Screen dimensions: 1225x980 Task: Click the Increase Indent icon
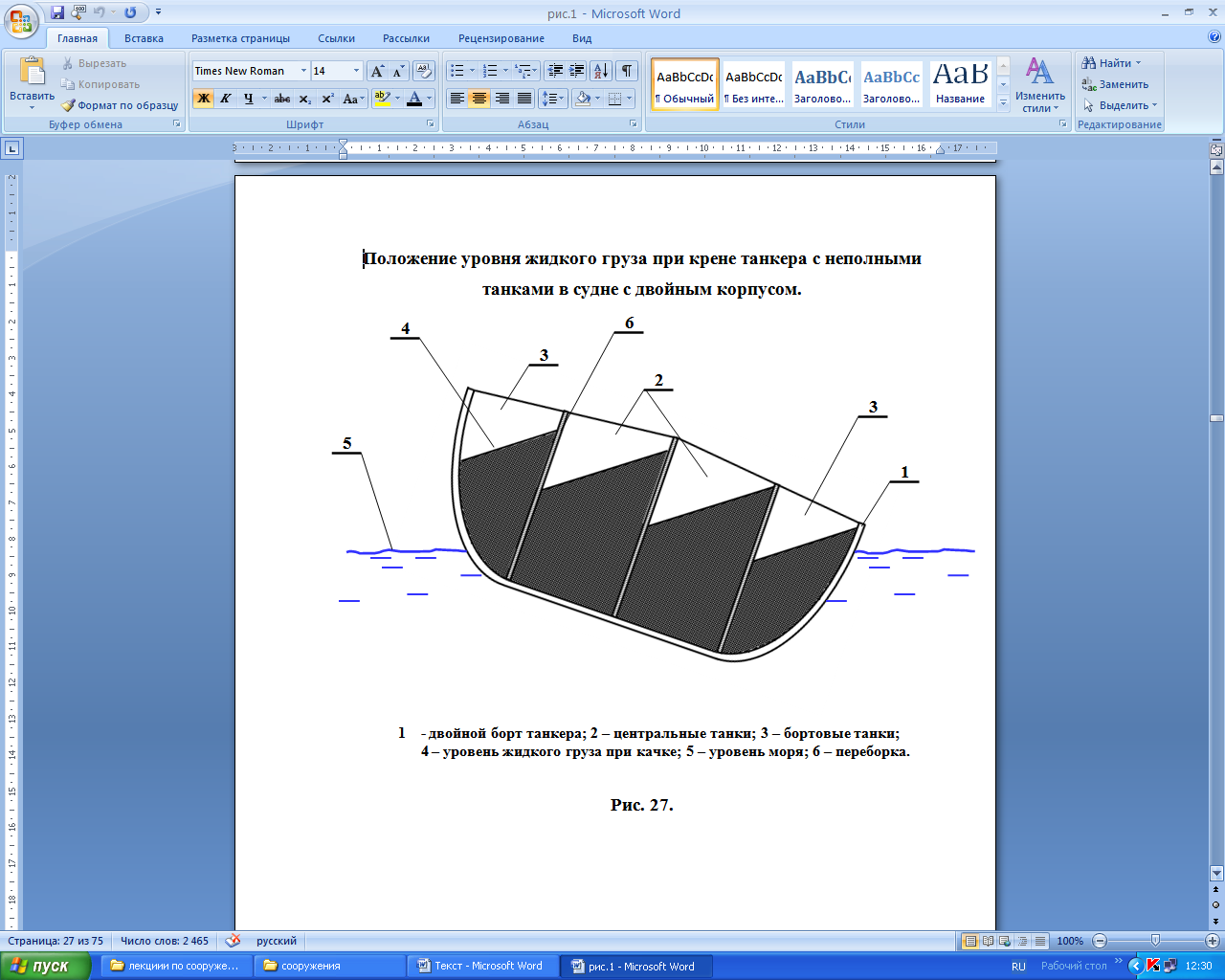coord(577,71)
